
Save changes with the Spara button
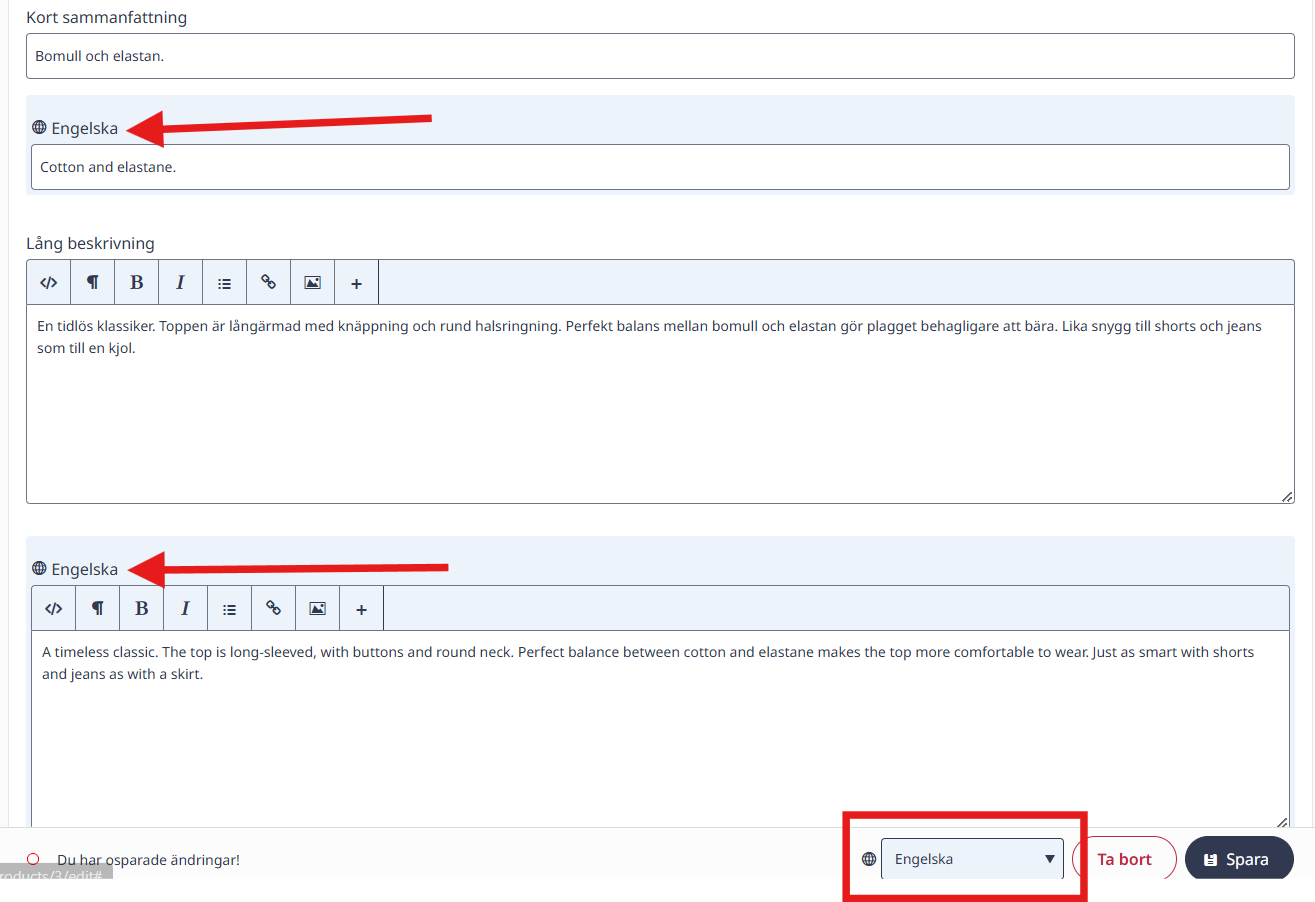(x=1239, y=859)
